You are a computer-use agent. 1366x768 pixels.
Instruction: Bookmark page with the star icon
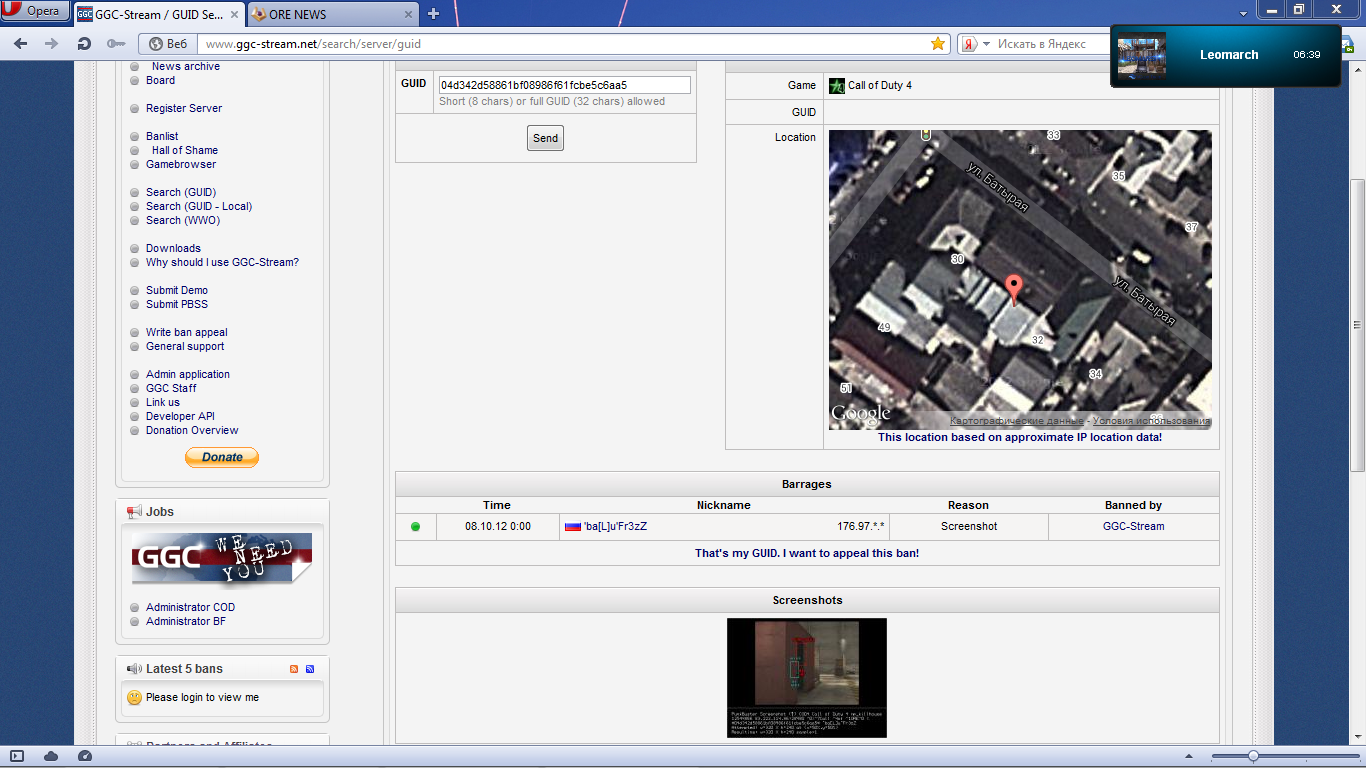click(938, 44)
